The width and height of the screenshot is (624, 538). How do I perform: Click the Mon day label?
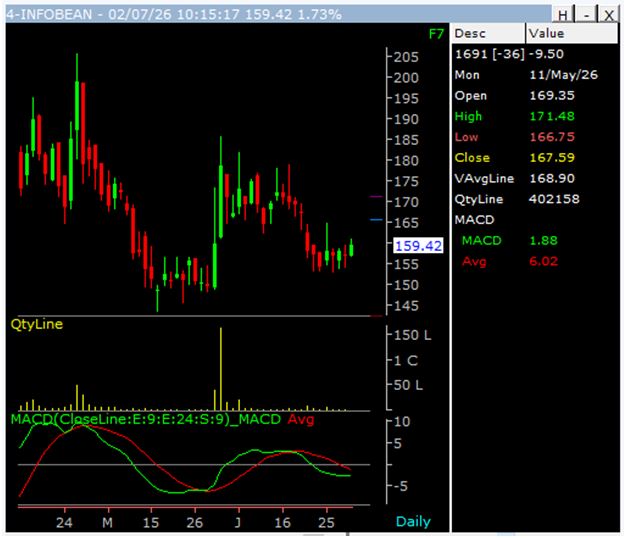tap(467, 75)
